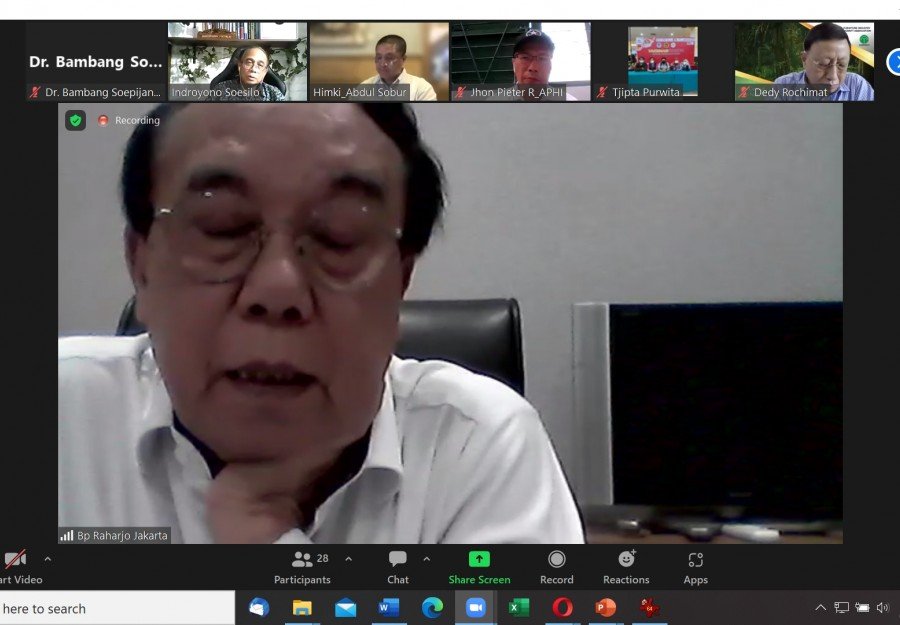Image resolution: width=900 pixels, height=625 pixels.
Task: Start sharing with the Share Screen button
Action: pyautogui.click(x=479, y=568)
